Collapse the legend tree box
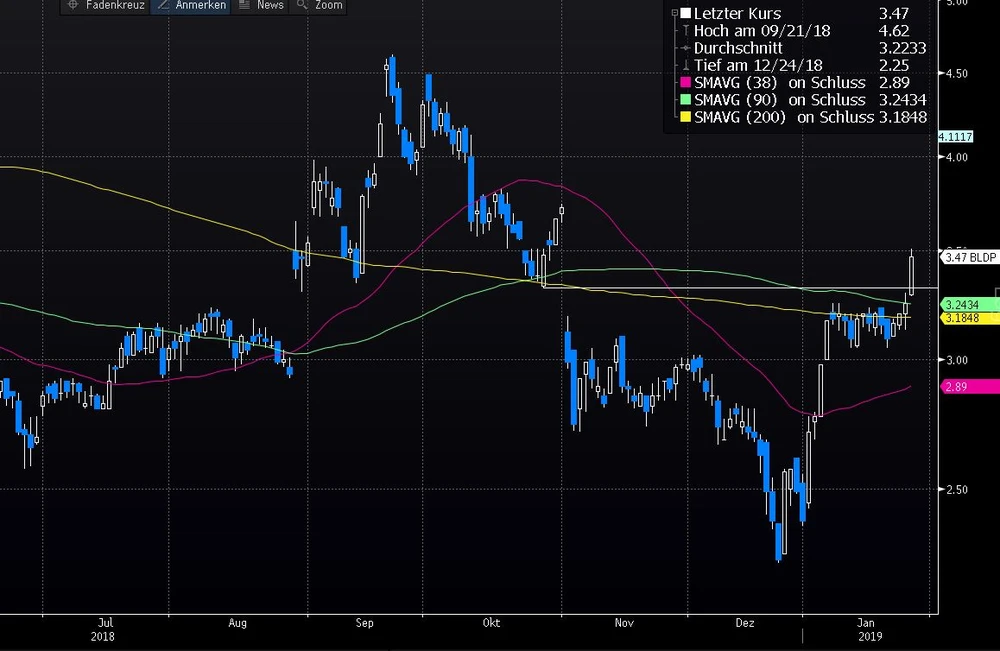The image size is (1000, 651). (672, 14)
